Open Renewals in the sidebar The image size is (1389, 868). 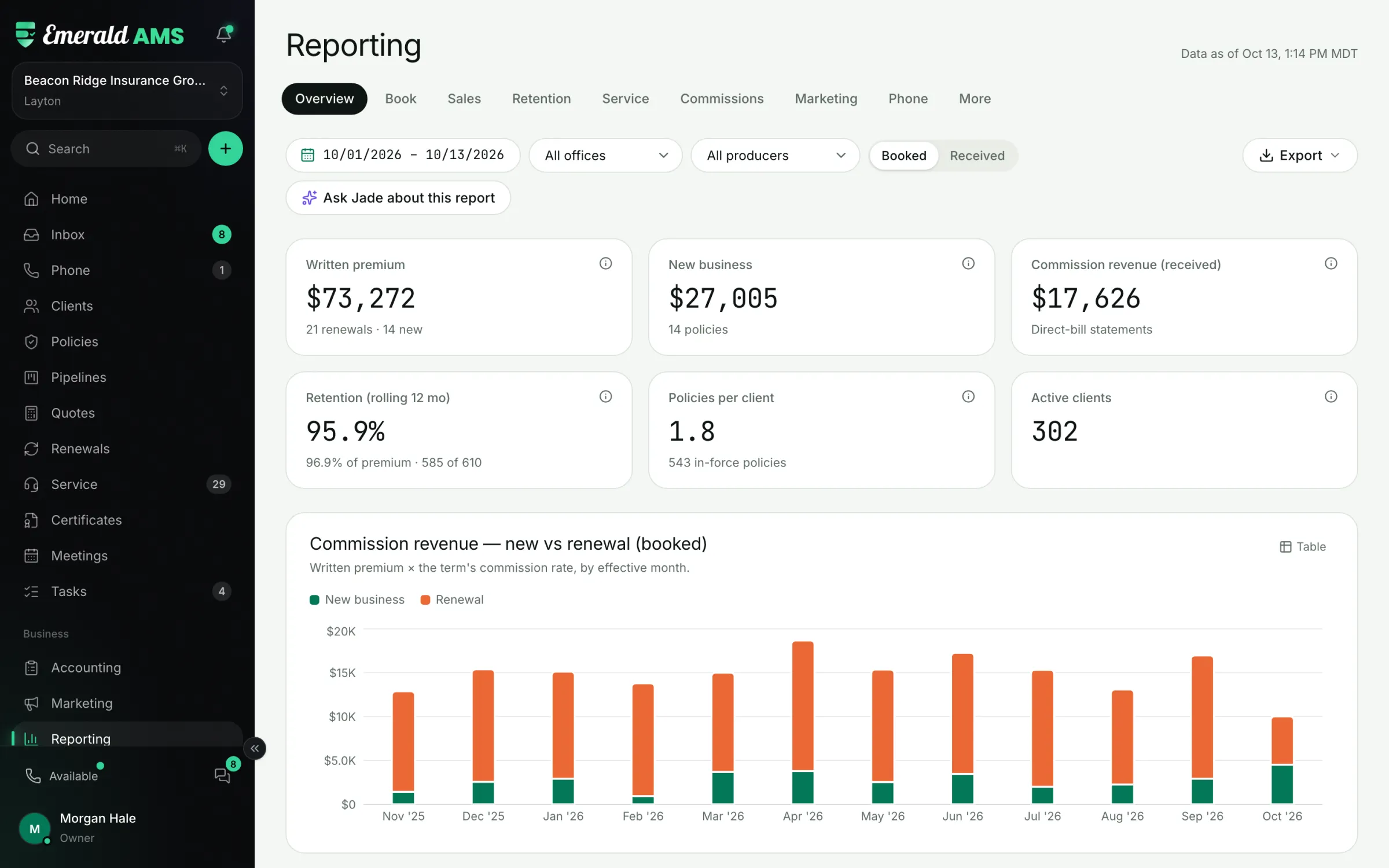[x=127, y=448]
